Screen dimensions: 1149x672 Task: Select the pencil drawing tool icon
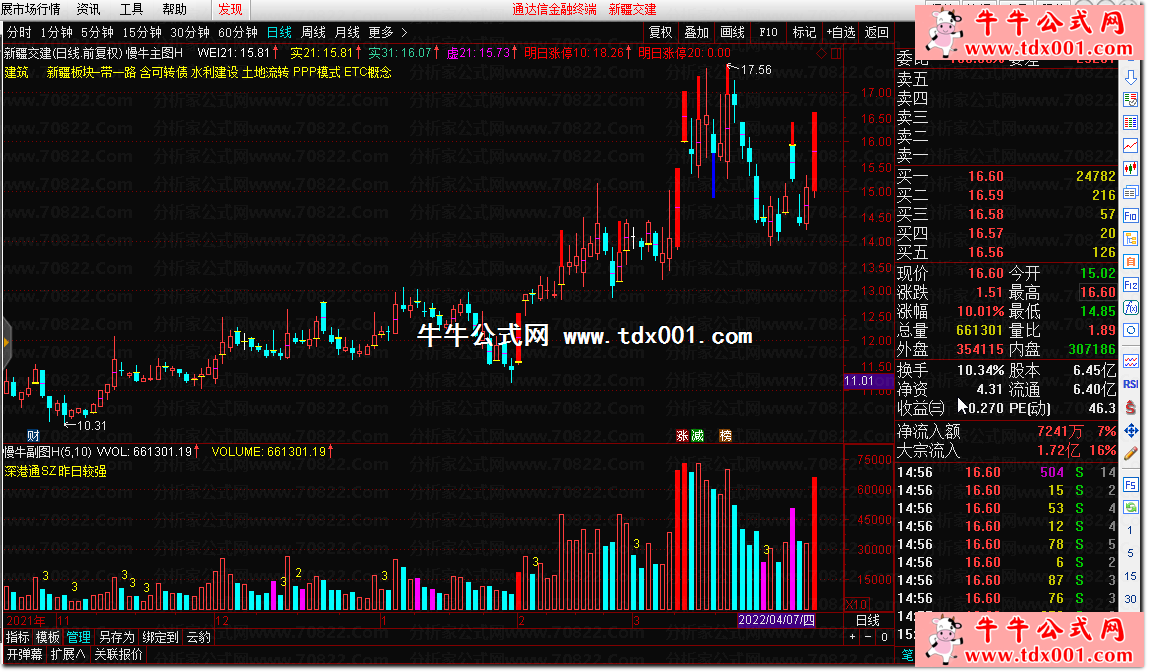pyautogui.click(x=1131, y=454)
